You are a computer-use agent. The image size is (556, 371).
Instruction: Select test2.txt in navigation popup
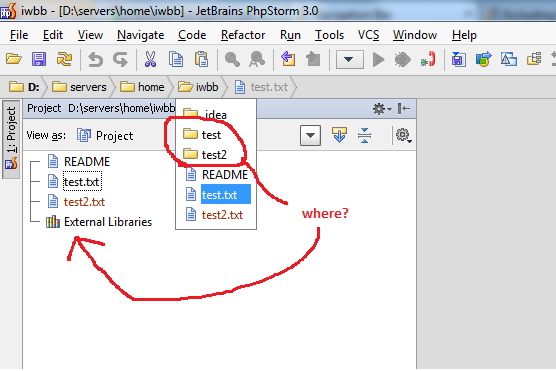[215, 215]
